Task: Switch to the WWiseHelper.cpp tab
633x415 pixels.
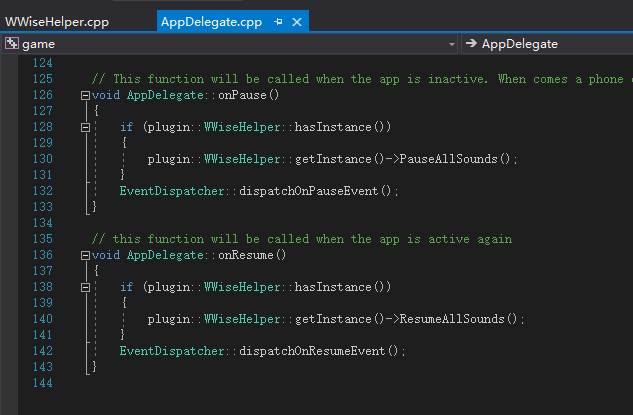Action: point(57,22)
